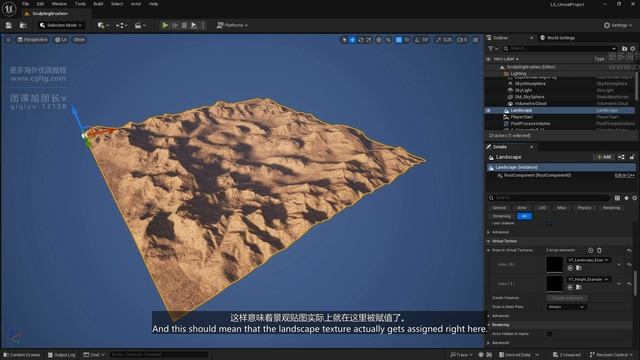
Task: Toggle grid snapping in viewport
Action: pyautogui.click(x=399, y=40)
